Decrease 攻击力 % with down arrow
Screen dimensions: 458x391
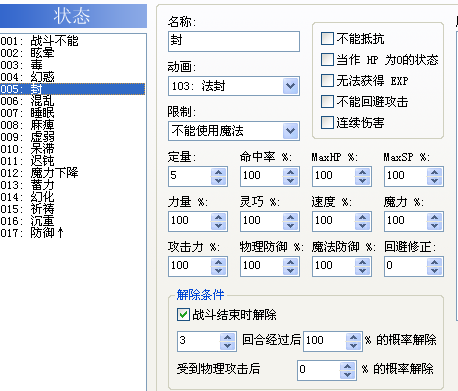point(219,271)
